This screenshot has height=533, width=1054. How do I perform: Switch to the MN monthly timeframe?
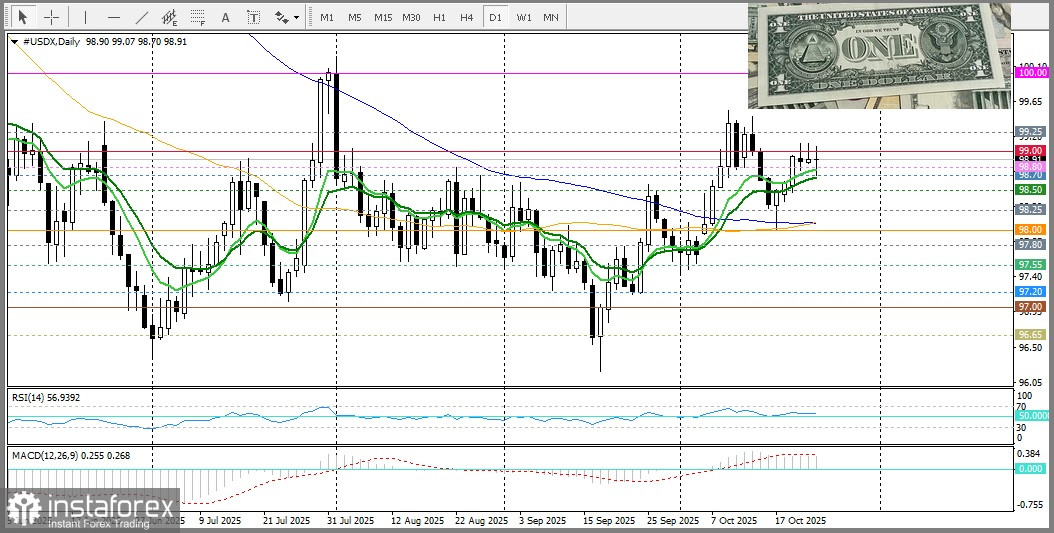pyautogui.click(x=551, y=17)
